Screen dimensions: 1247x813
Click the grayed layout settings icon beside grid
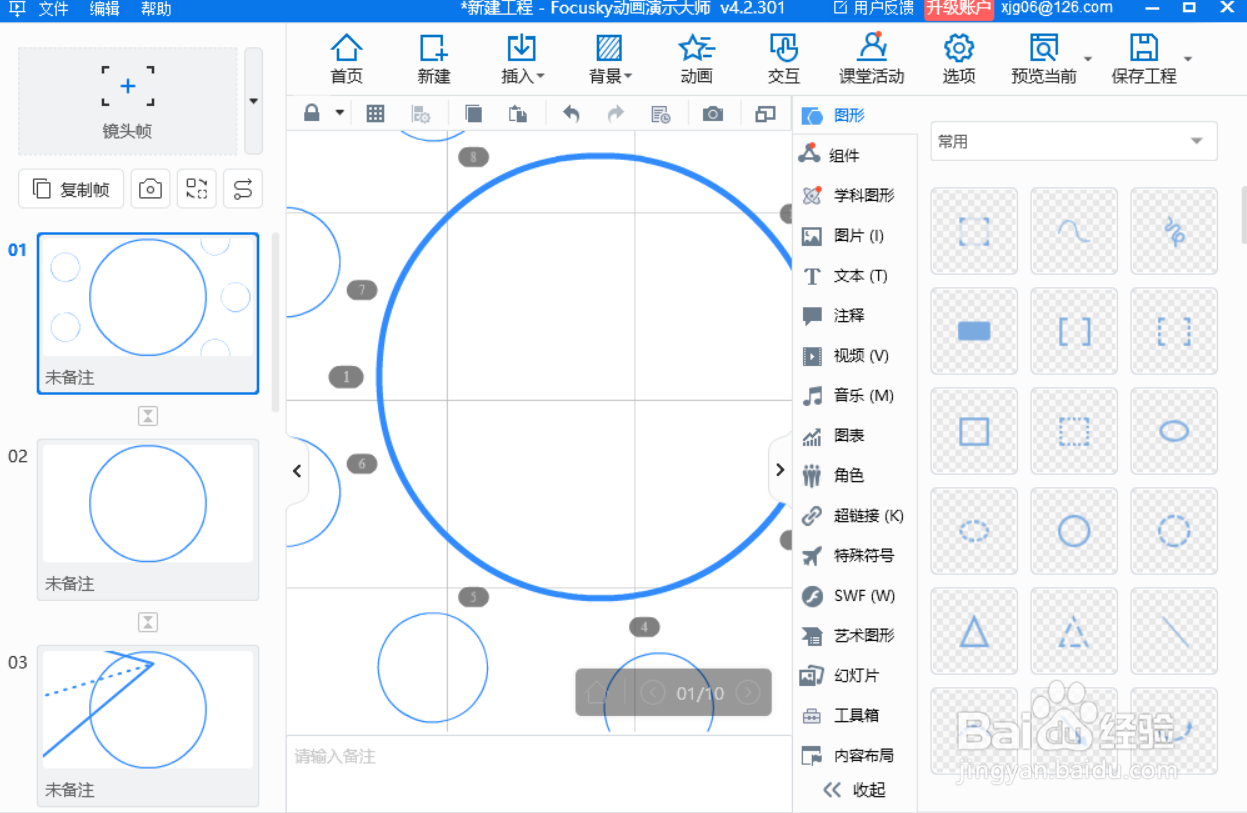(420, 114)
